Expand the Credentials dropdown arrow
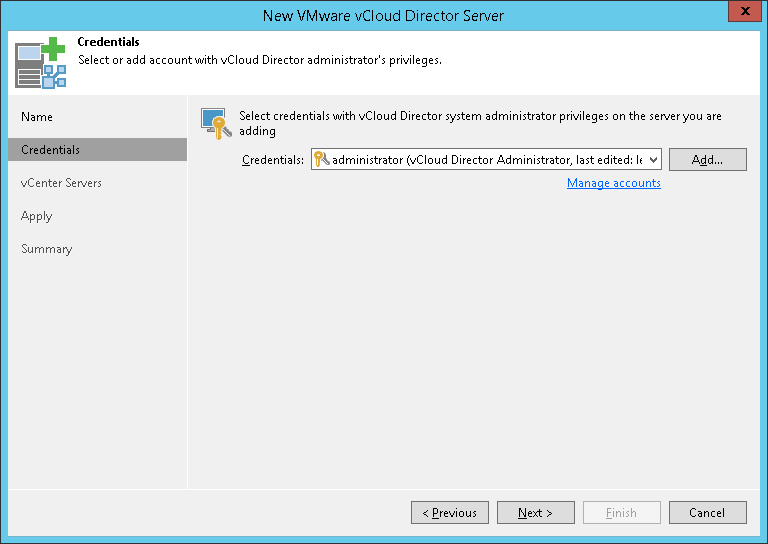This screenshot has height=544, width=768. click(x=653, y=160)
